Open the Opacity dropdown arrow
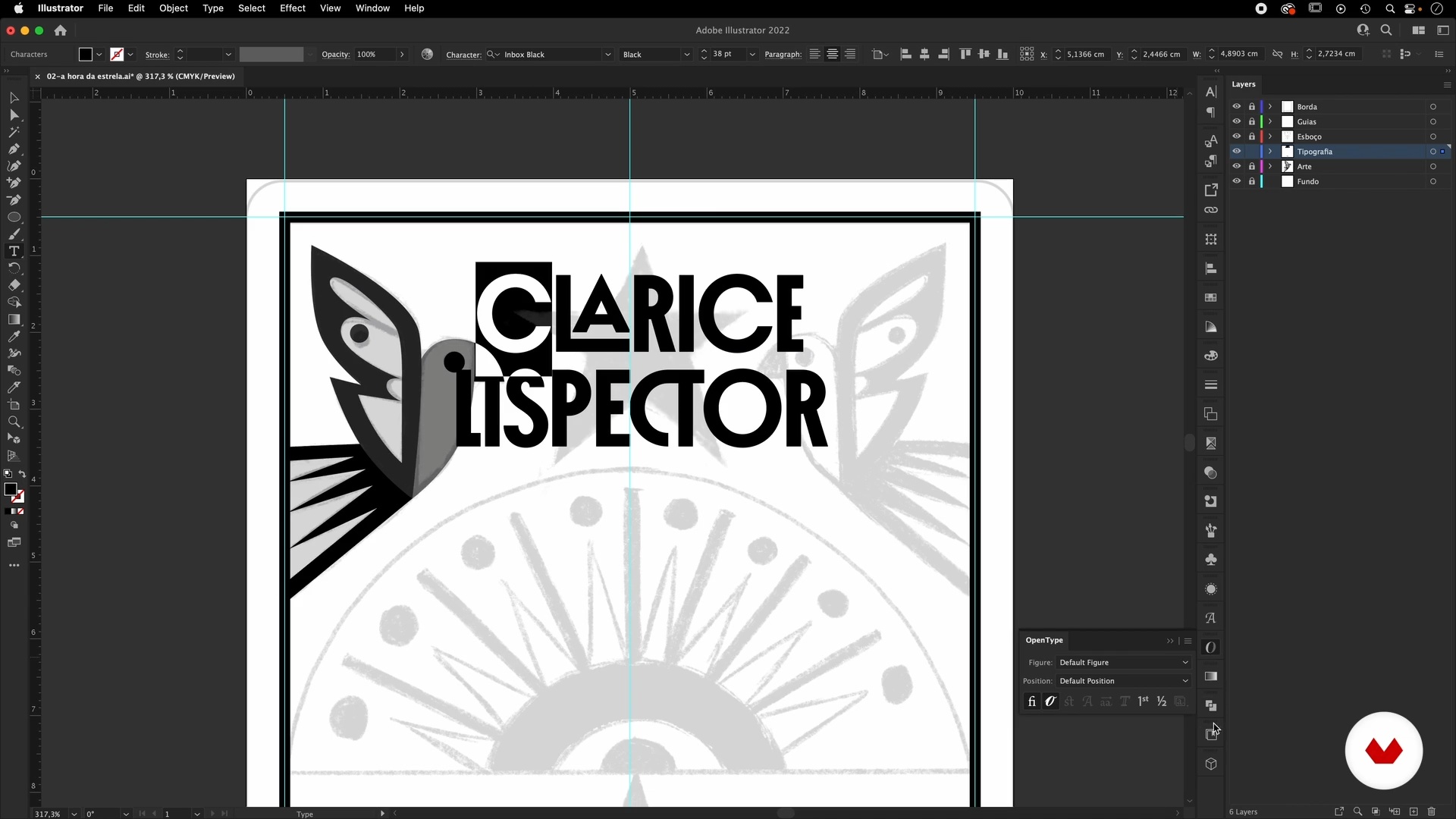The image size is (1456, 819). pyautogui.click(x=402, y=55)
